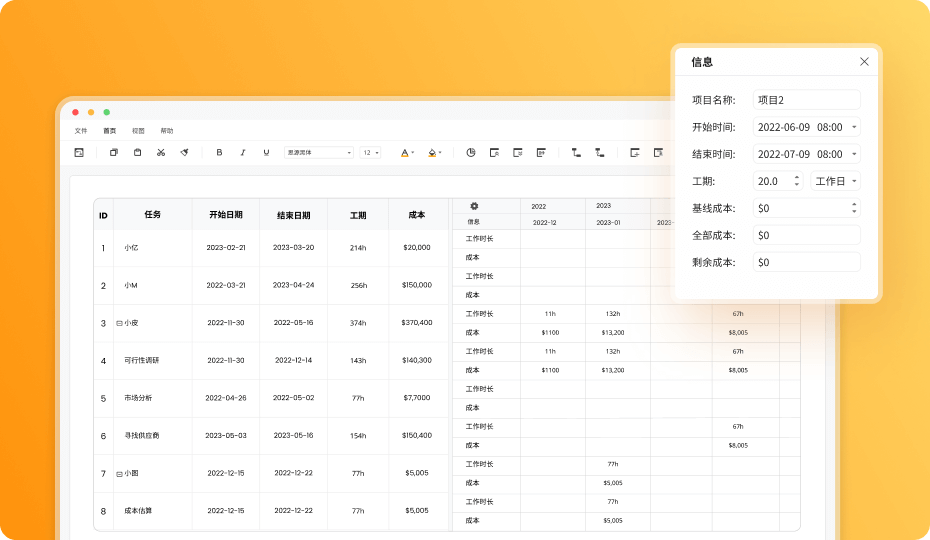Select the Format Painter brush icon
Screen dimensions: 930x540
coord(184,153)
